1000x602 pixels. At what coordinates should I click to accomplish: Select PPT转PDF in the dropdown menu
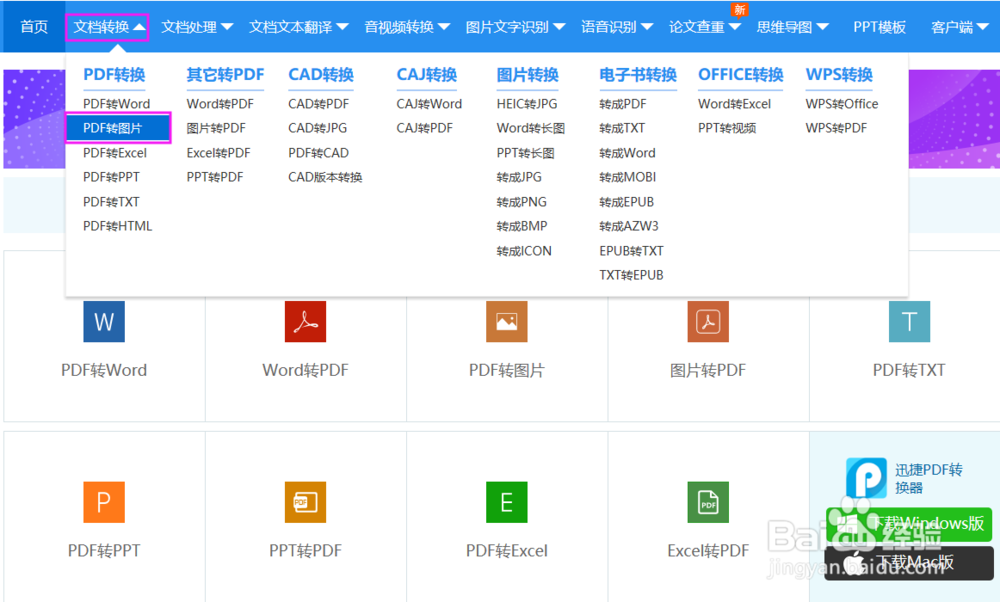[x=215, y=177]
